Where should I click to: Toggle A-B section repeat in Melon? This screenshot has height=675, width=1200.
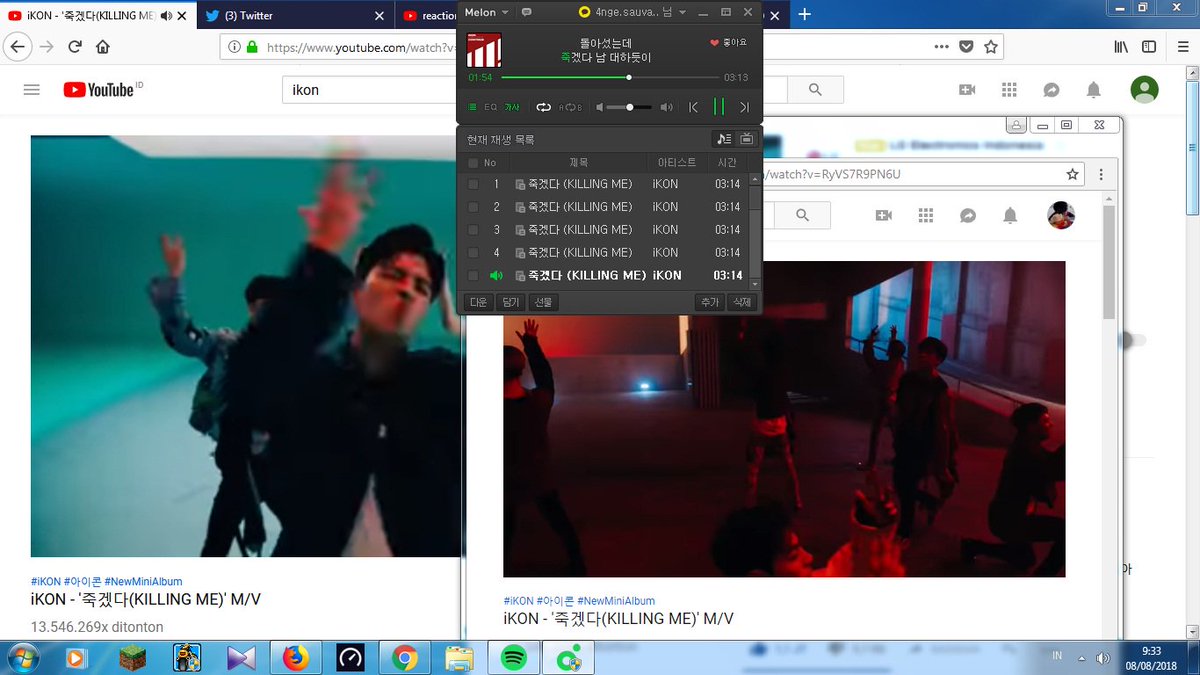coord(571,107)
